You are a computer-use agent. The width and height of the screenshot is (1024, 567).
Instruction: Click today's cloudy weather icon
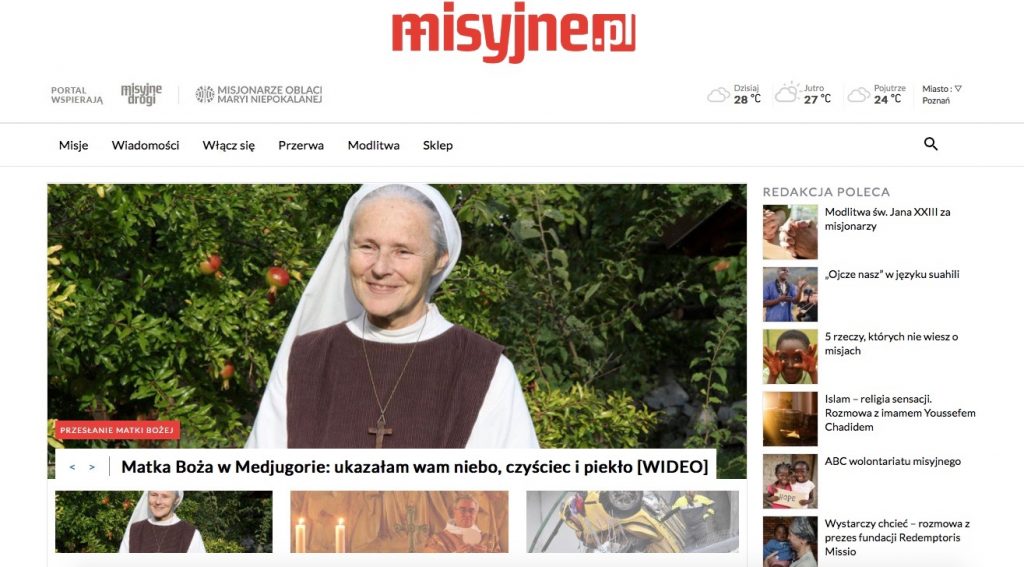718,95
